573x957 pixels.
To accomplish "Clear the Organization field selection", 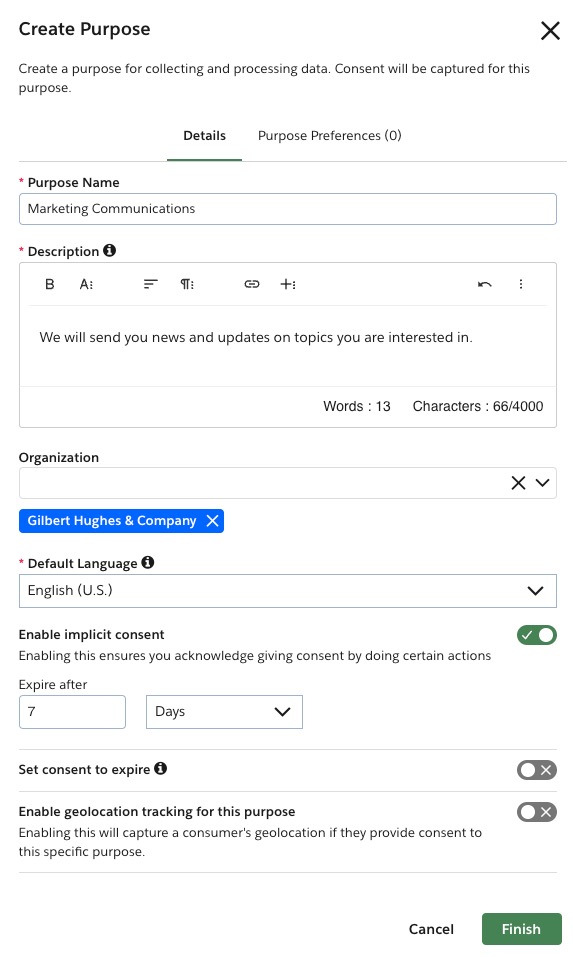I will pyautogui.click(x=518, y=483).
